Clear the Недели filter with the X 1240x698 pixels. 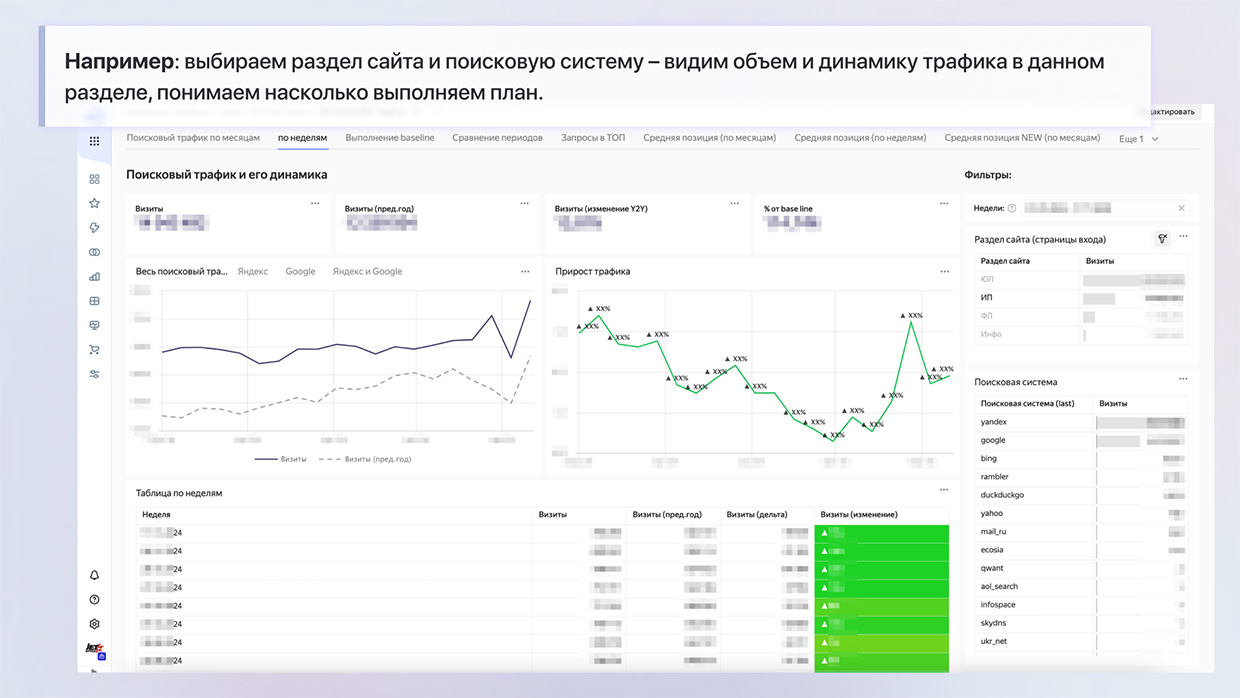[1181, 208]
